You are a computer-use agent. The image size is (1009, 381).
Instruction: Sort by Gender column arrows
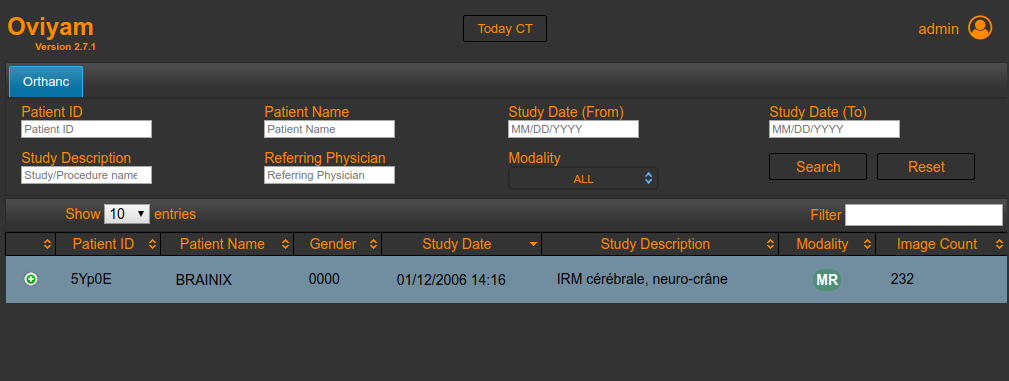(373, 245)
